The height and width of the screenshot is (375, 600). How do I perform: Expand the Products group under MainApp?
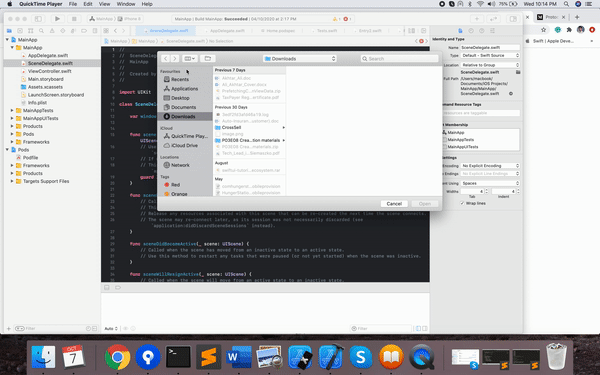point(12,126)
